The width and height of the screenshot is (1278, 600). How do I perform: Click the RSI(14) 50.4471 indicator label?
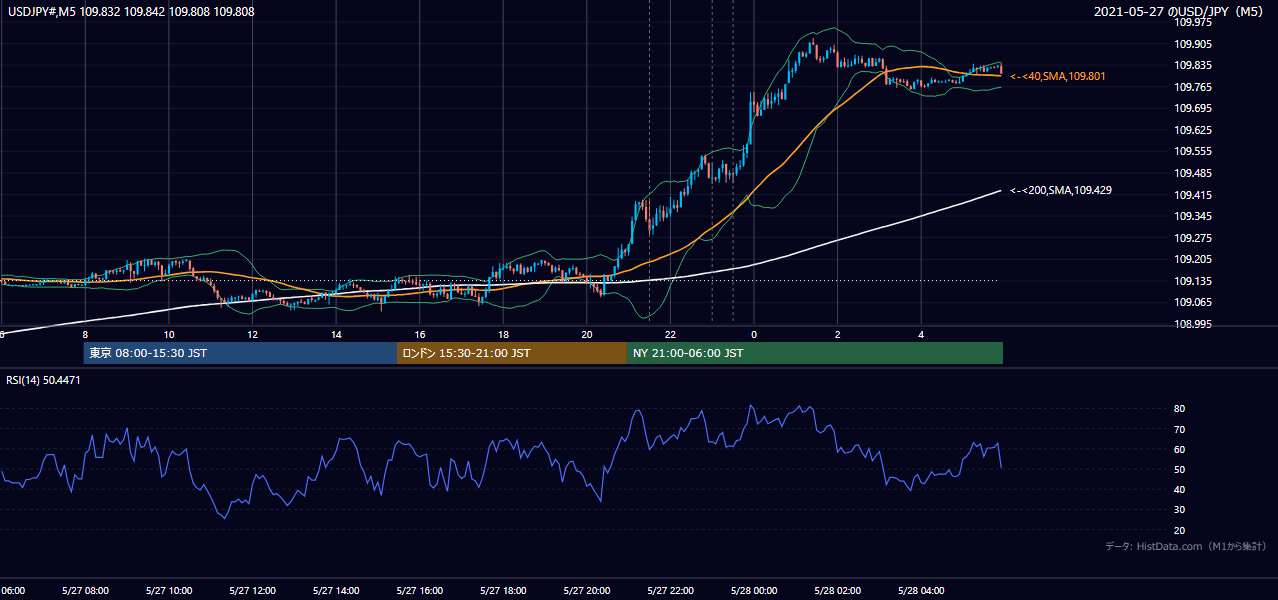click(x=43, y=380)
